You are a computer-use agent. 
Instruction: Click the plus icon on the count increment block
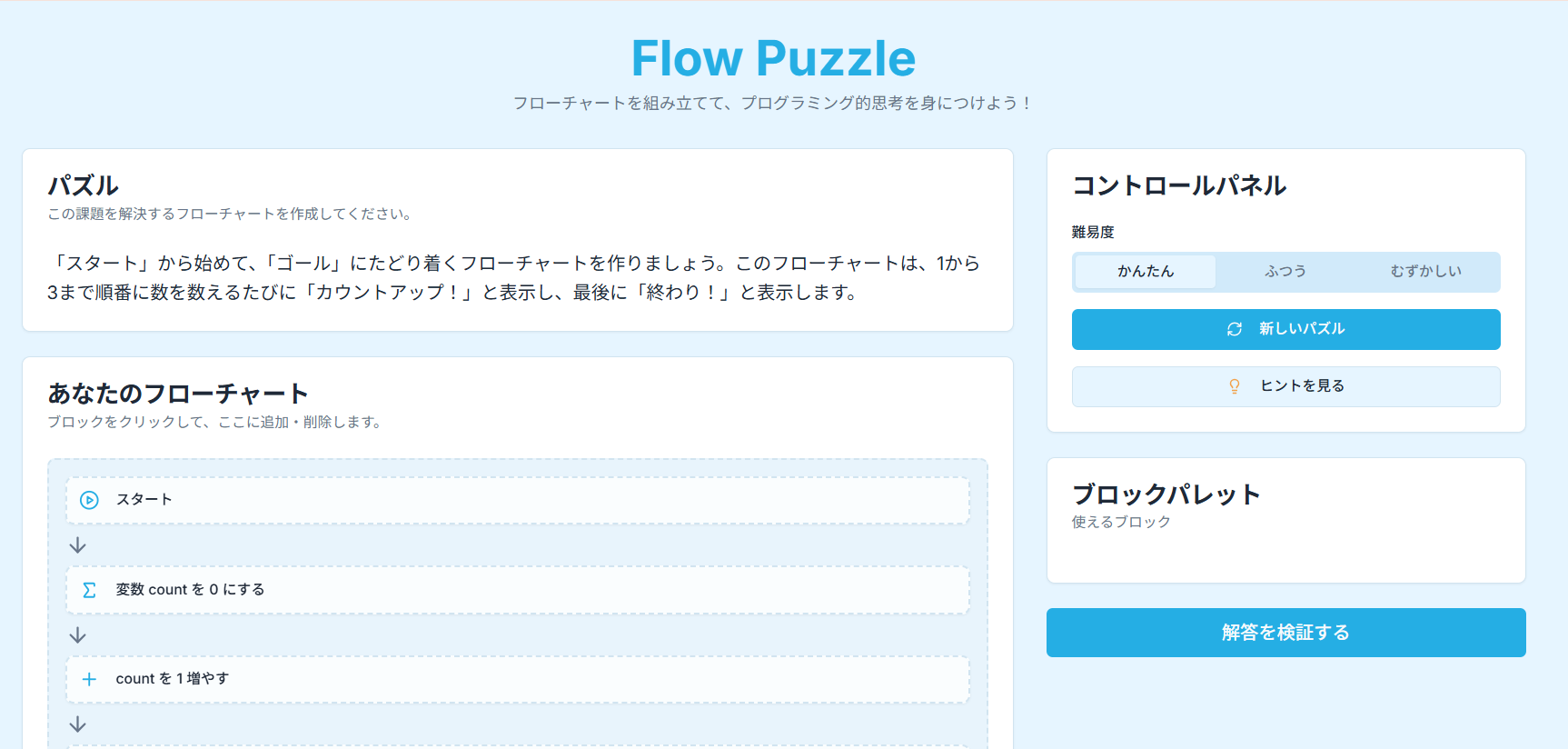tap(88, 678)
